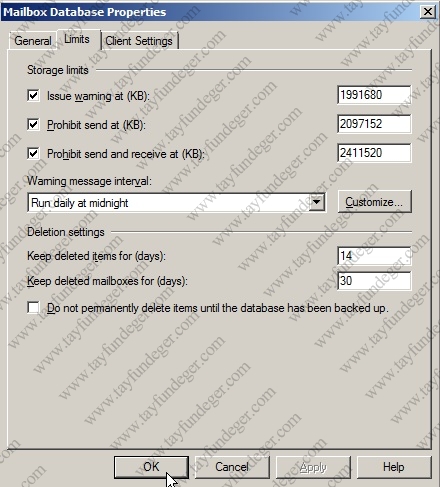
Task: Click the Customize... button
Action: pos(374,202)
